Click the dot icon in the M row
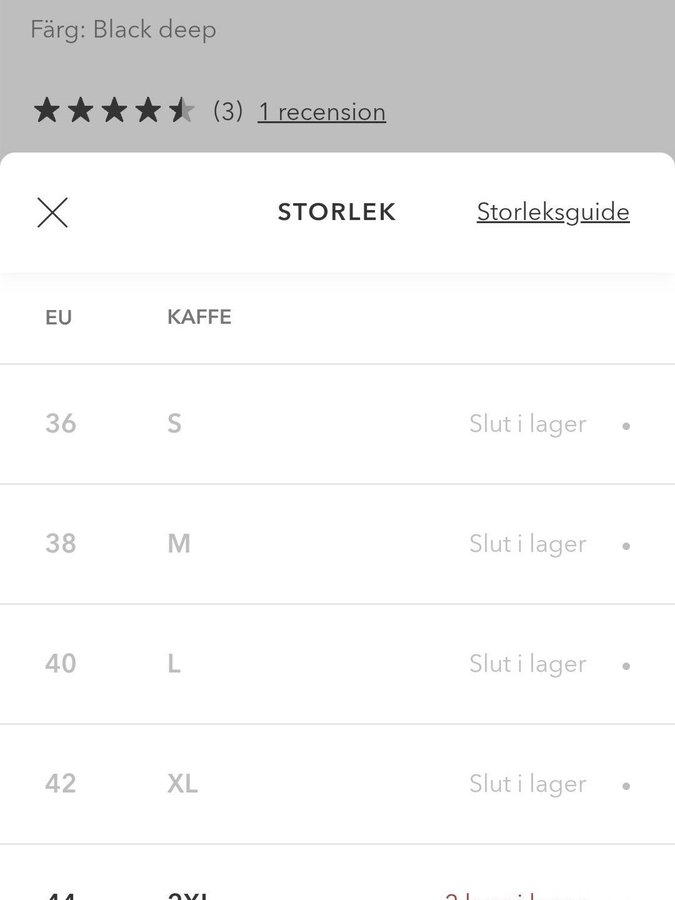 pos(626,546)
